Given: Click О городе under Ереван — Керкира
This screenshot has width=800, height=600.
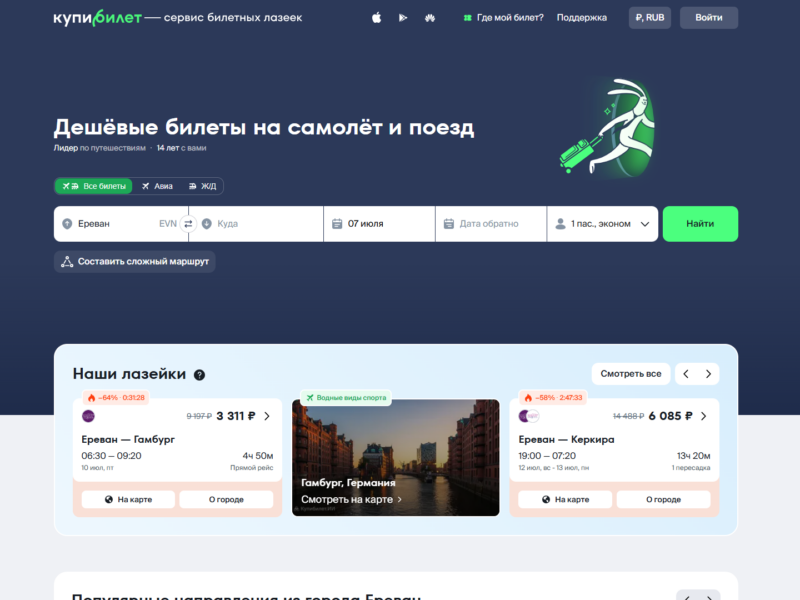Looking at the screenshot, I should 663,499.
